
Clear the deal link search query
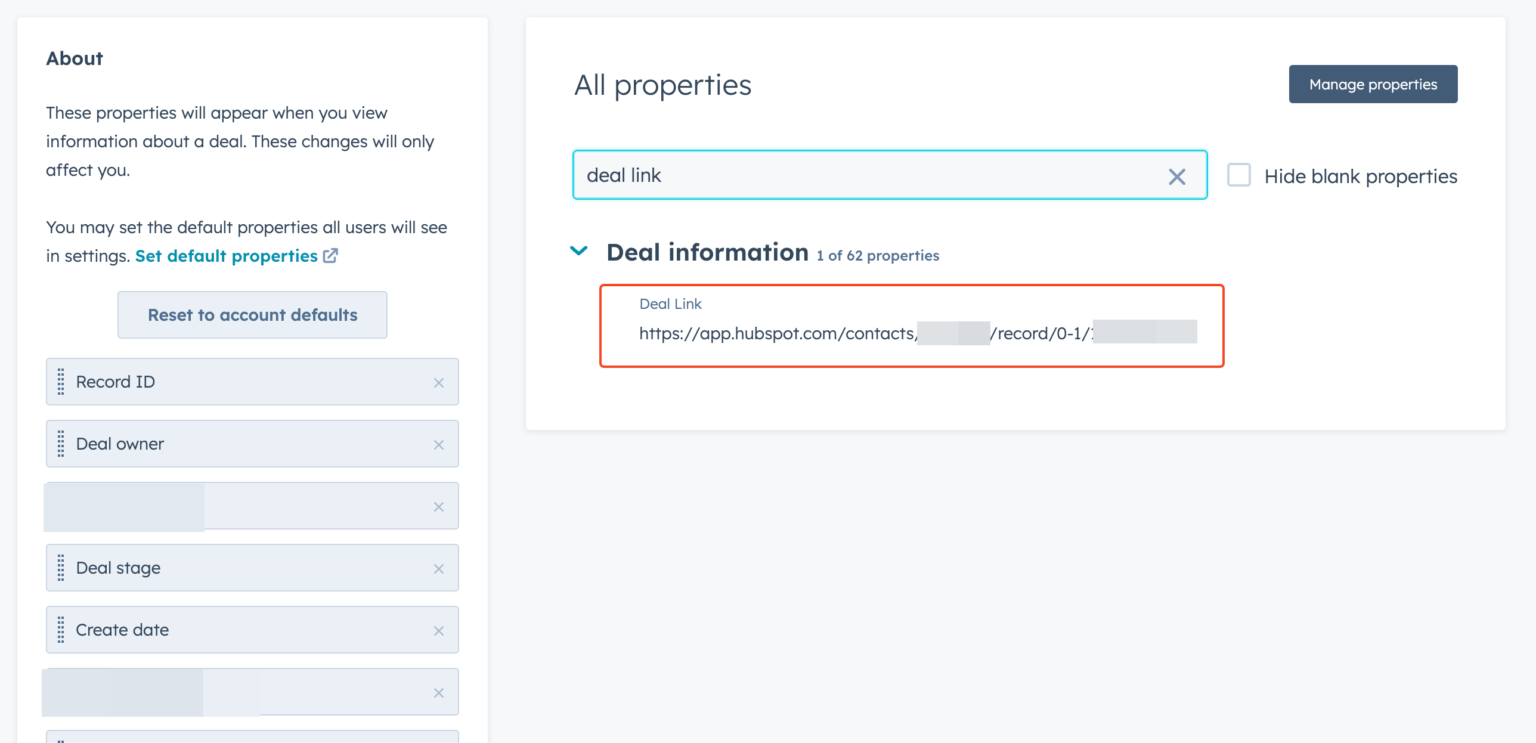[1176, 175]
